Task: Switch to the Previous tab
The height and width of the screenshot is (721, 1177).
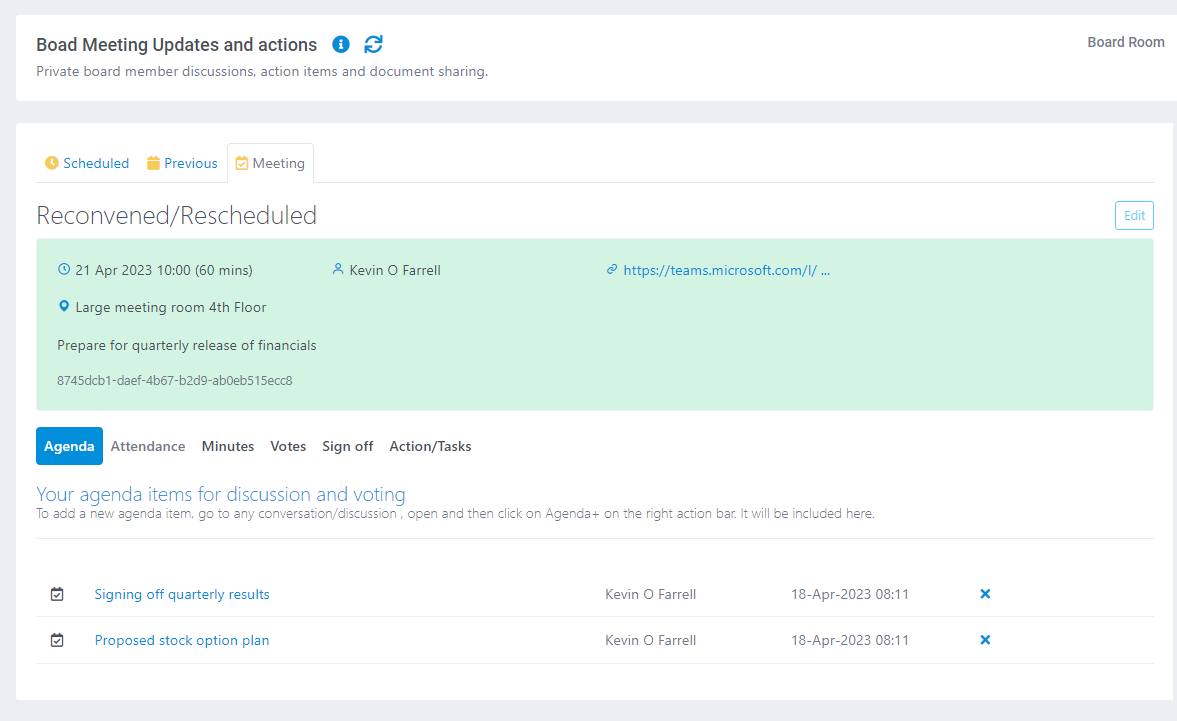Action: [182, 163]
